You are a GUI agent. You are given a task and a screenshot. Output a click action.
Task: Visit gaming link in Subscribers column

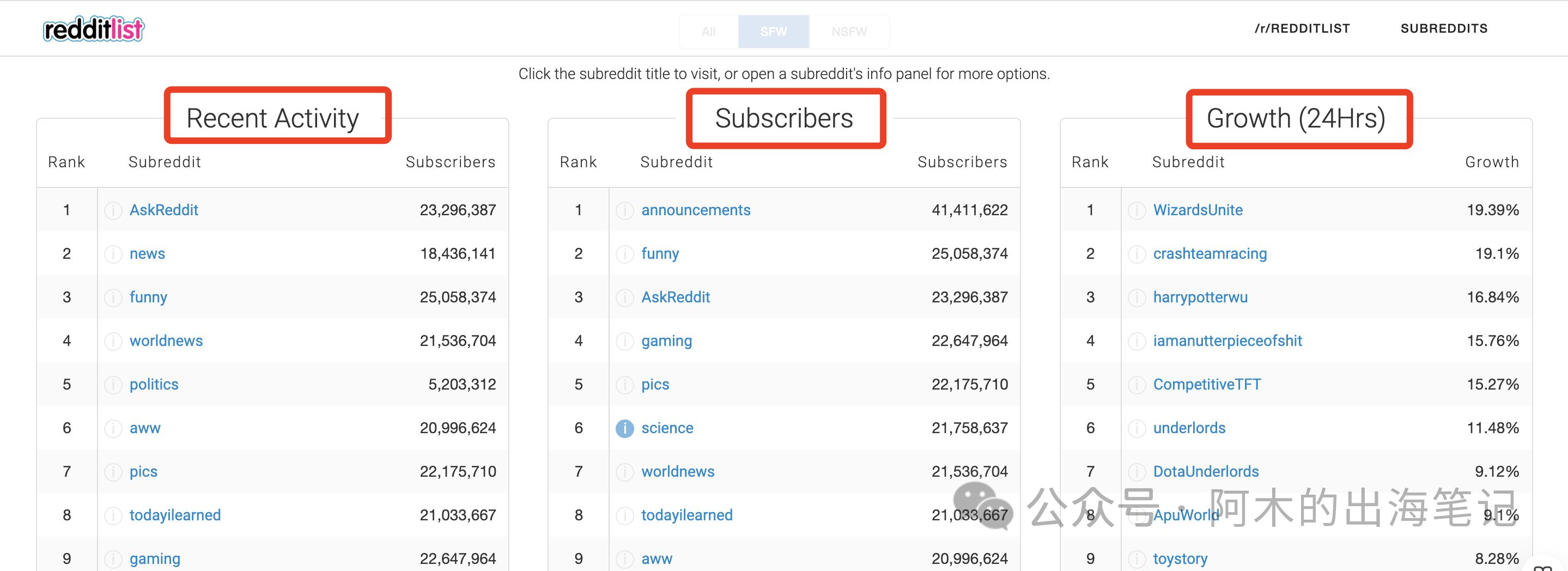click(666, 341)
